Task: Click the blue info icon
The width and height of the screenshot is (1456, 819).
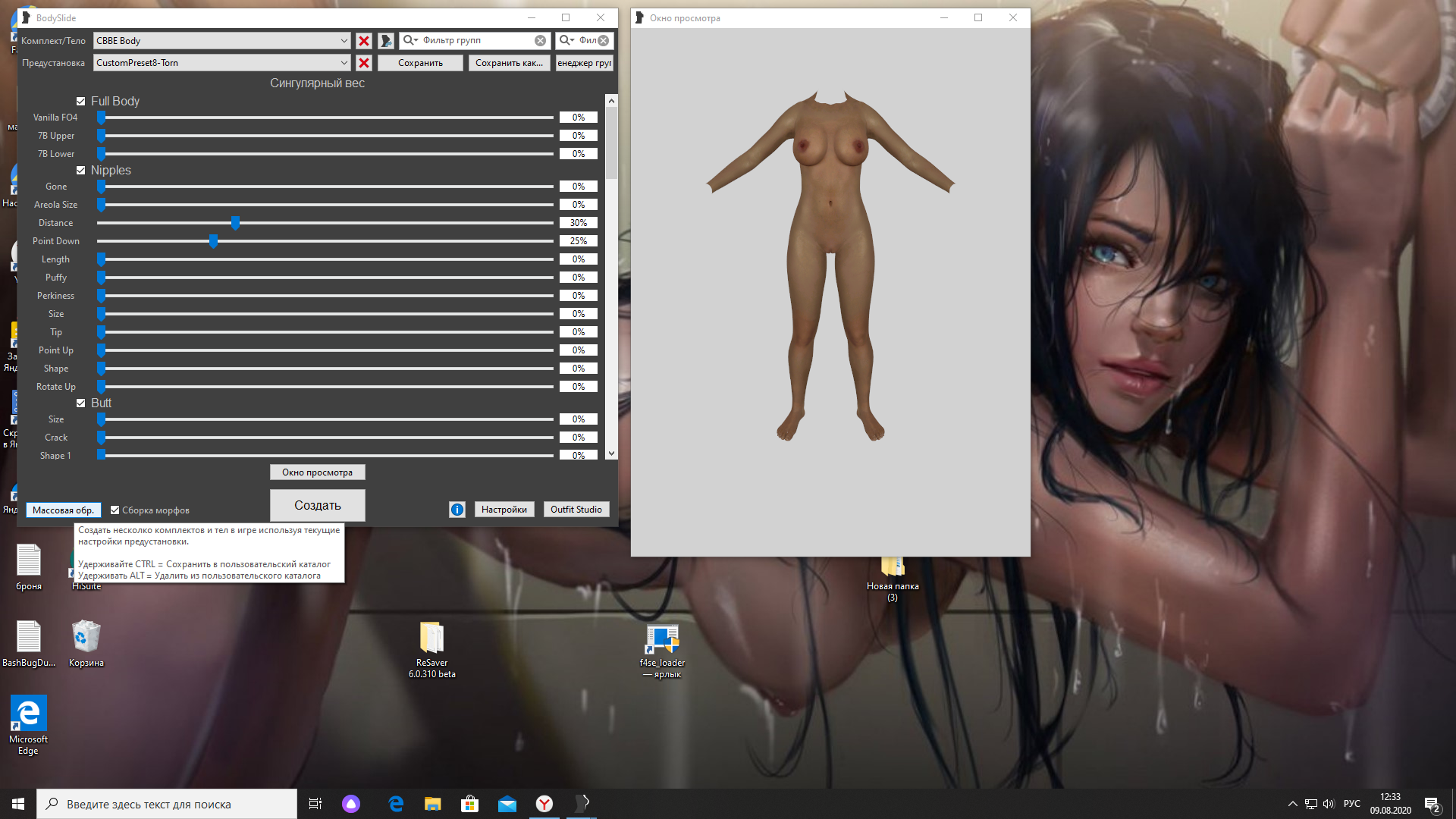Action: [457, 510]
